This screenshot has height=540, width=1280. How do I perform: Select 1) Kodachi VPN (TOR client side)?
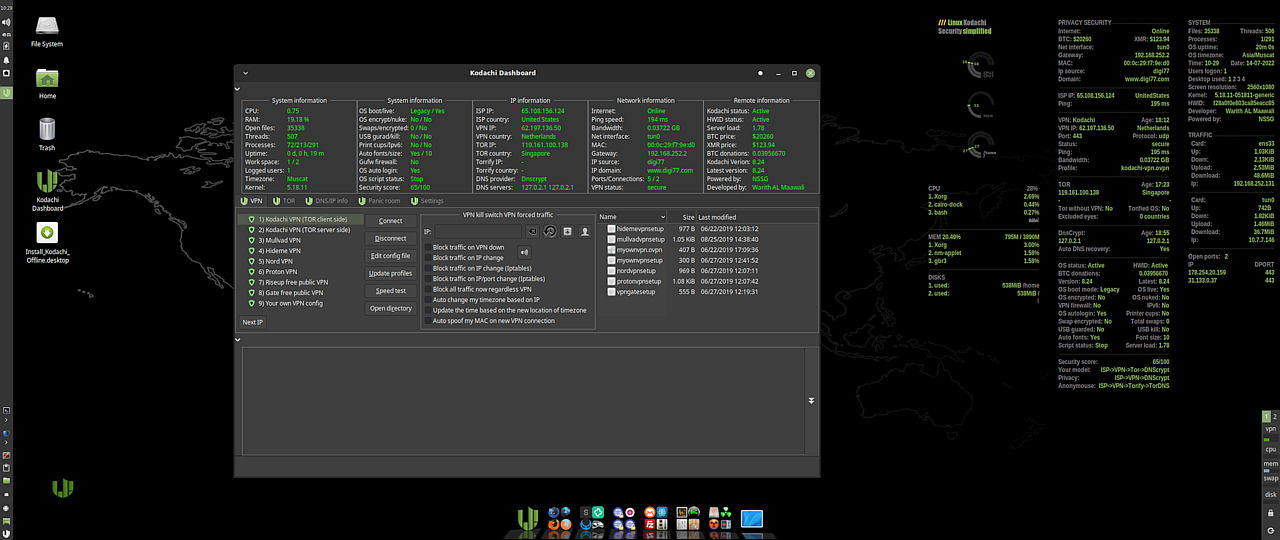pos(301,219)
